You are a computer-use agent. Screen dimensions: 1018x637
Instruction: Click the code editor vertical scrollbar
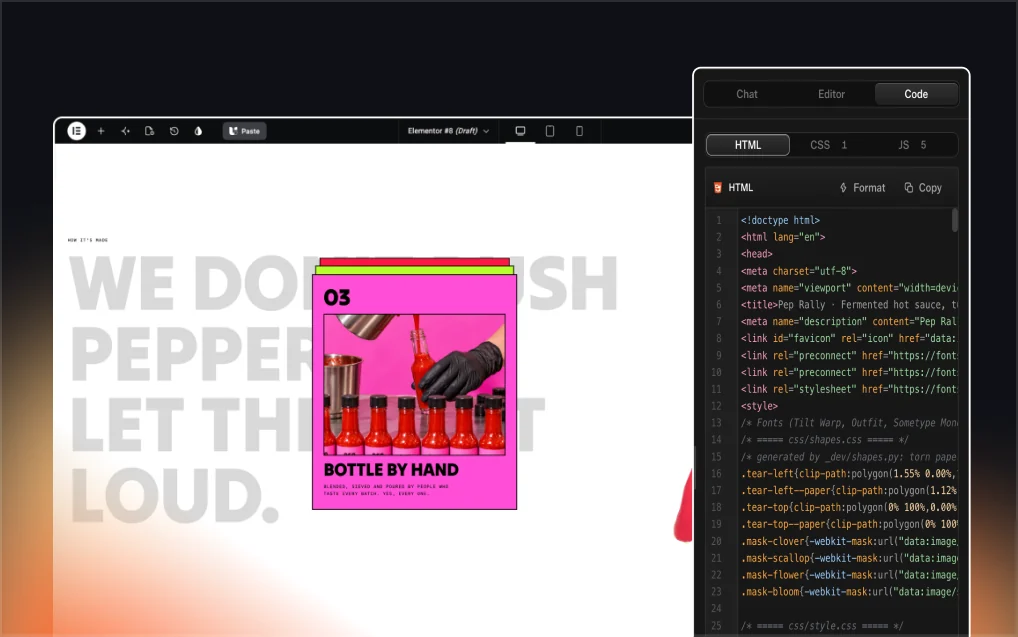point(954,219)
